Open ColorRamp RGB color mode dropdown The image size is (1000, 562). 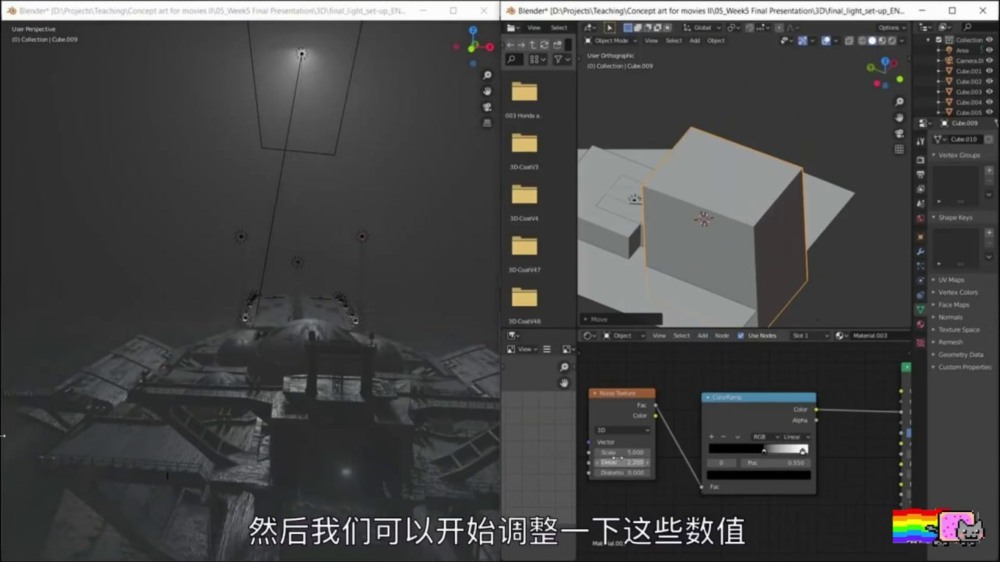coord(765,437)
